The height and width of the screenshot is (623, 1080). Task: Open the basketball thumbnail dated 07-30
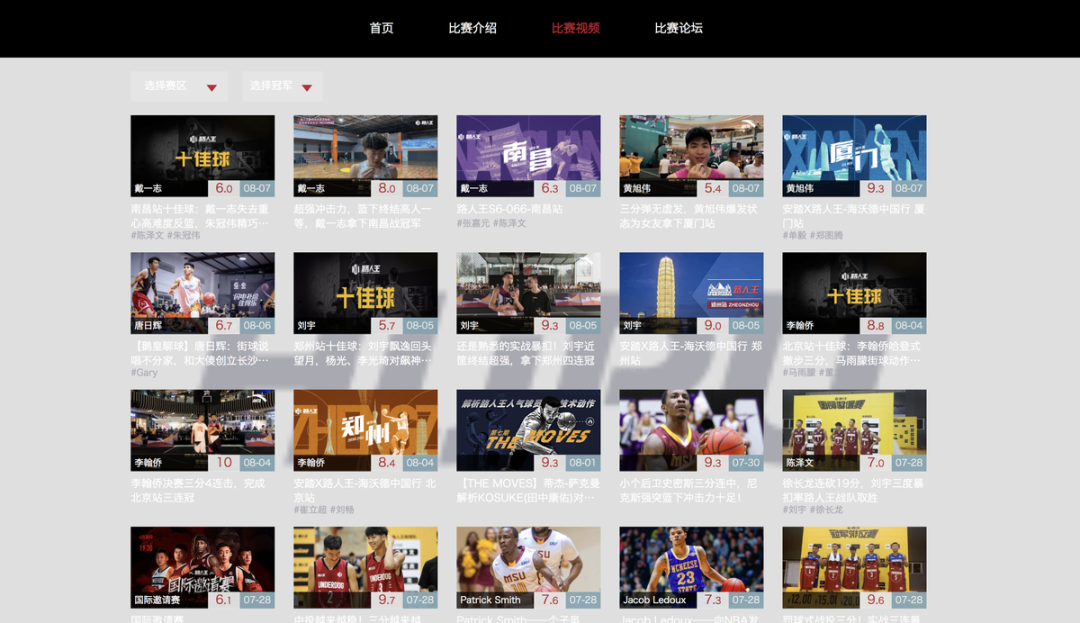691,430
